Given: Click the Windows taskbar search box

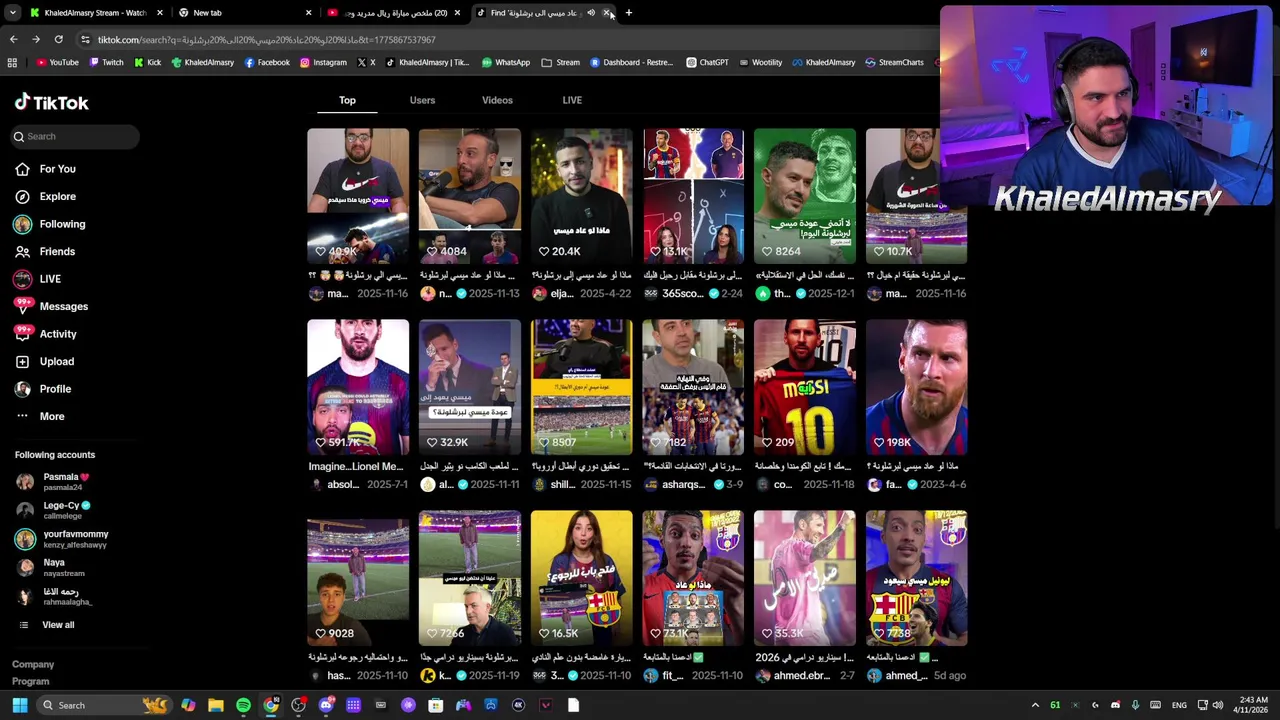Looking at the screenshot, I should click(x=102, y=705).
